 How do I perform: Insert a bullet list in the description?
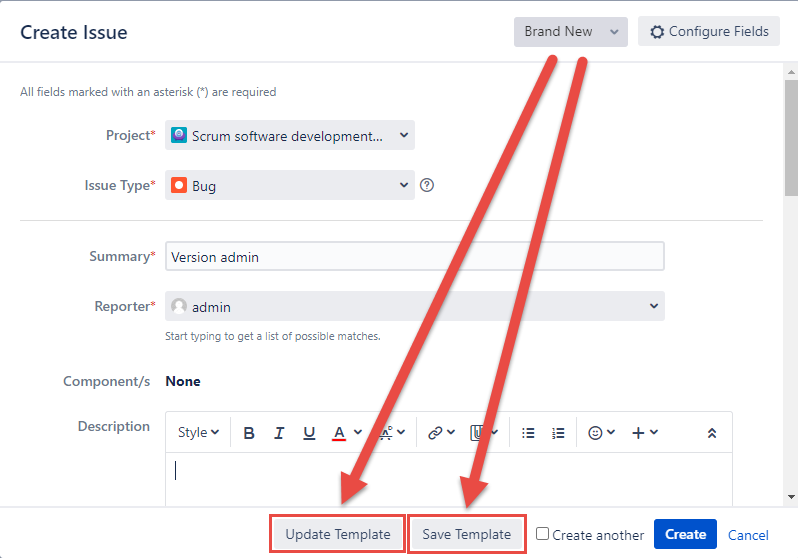point(528,433)
